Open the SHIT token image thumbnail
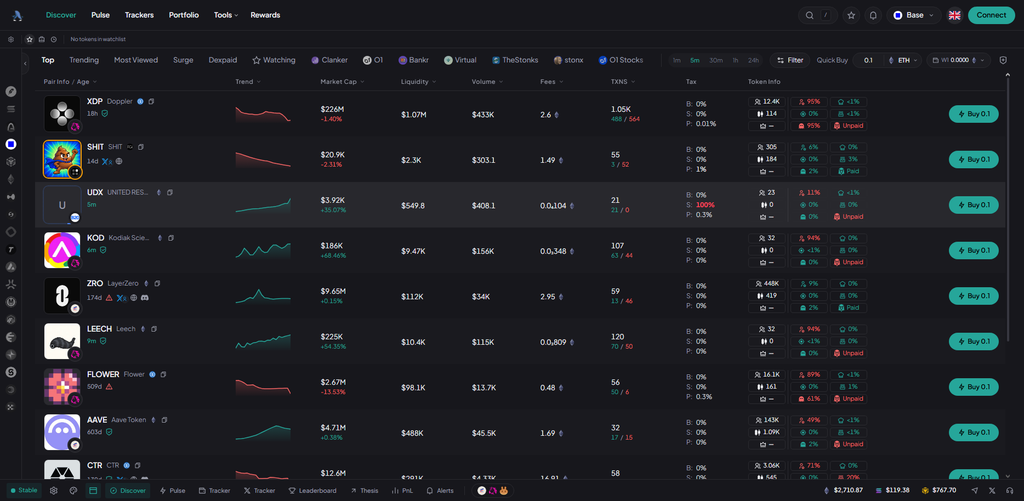The height and width of the screenshot is (501, 1024). coord(62,159)
